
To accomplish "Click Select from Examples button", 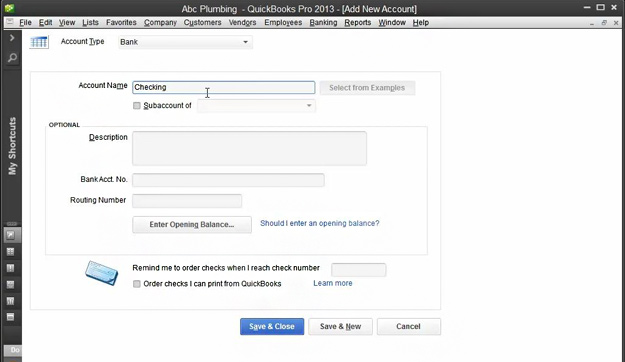I will 367,88.
